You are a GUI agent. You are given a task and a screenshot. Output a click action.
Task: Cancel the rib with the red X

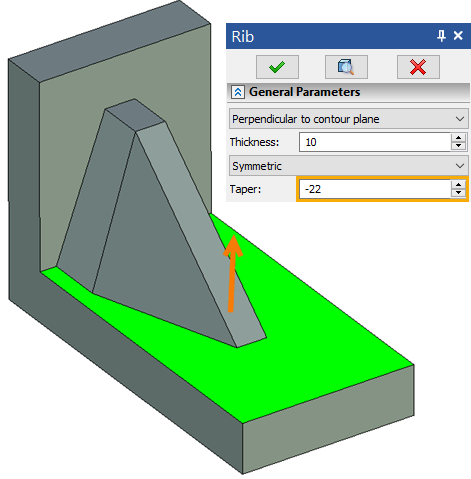(x=418, y=67)
